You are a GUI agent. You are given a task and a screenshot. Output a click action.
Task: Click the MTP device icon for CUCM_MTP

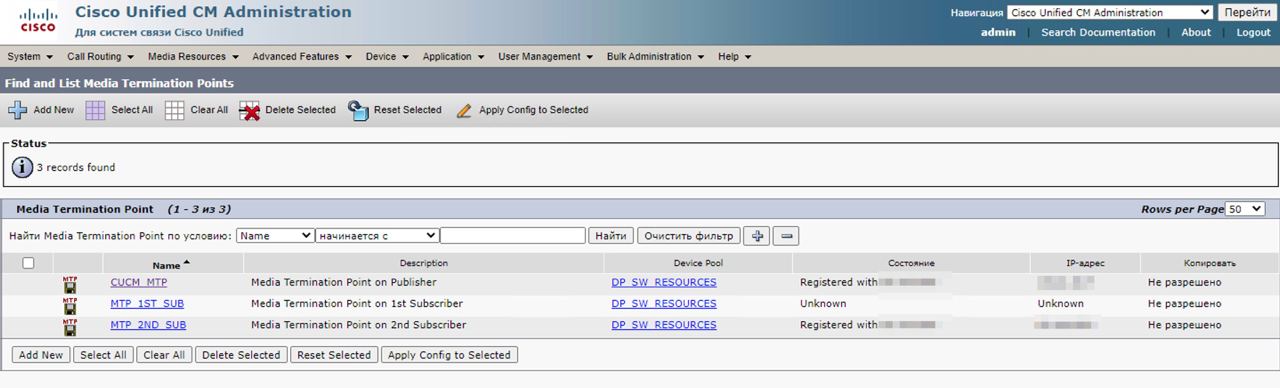(70, 283)
